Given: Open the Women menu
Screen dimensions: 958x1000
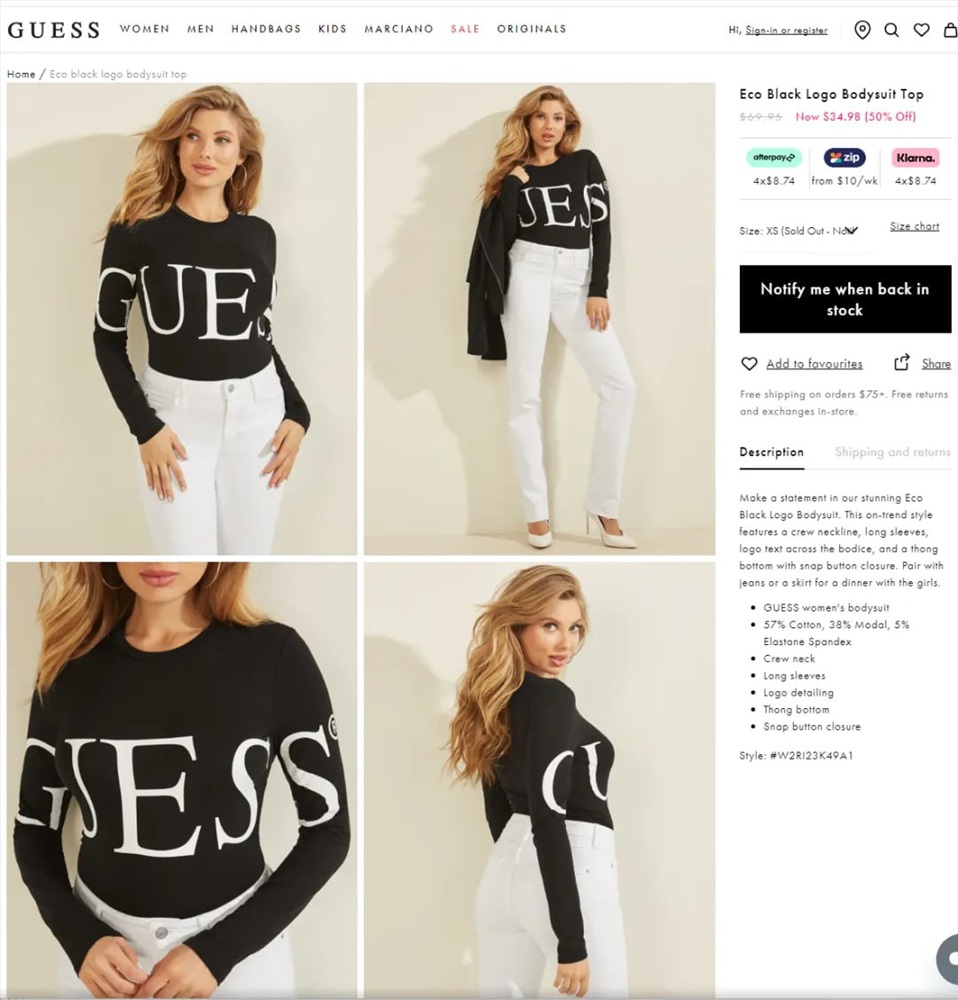Looking at the screenshot, I should [145, 29].
